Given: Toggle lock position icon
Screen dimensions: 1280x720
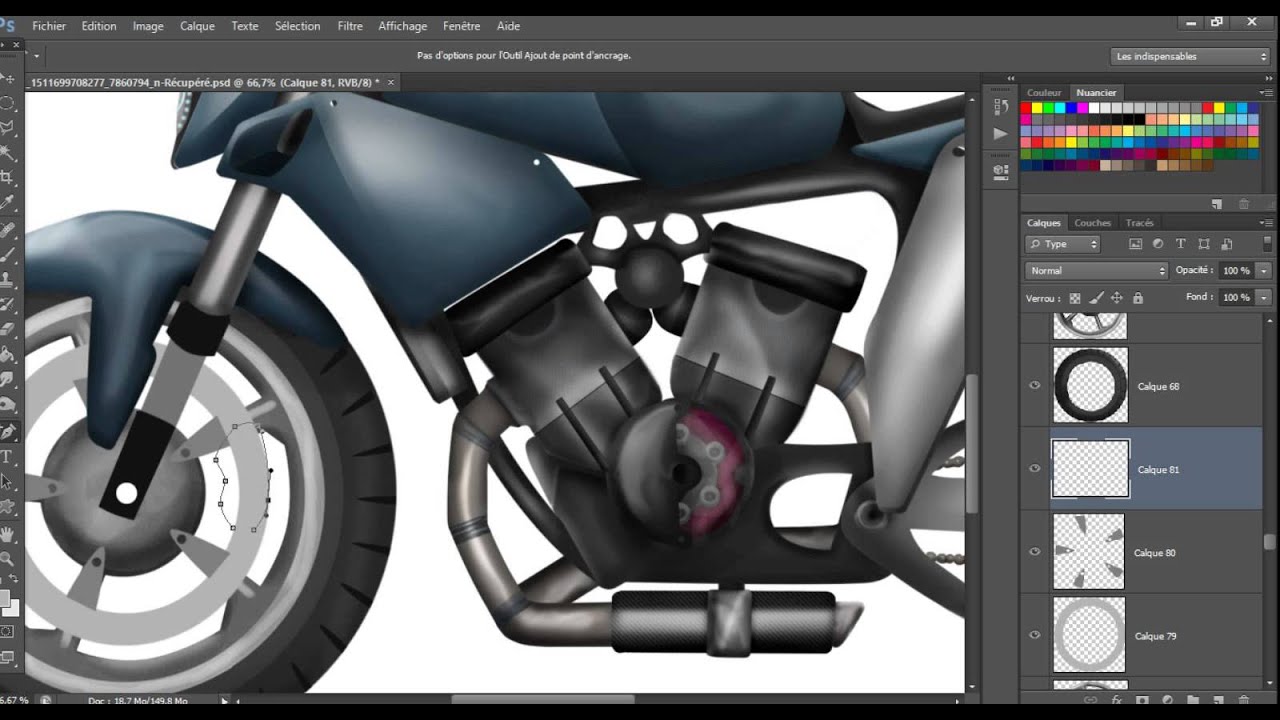Looking at the screenshot, I should [x=1117, y=298].
